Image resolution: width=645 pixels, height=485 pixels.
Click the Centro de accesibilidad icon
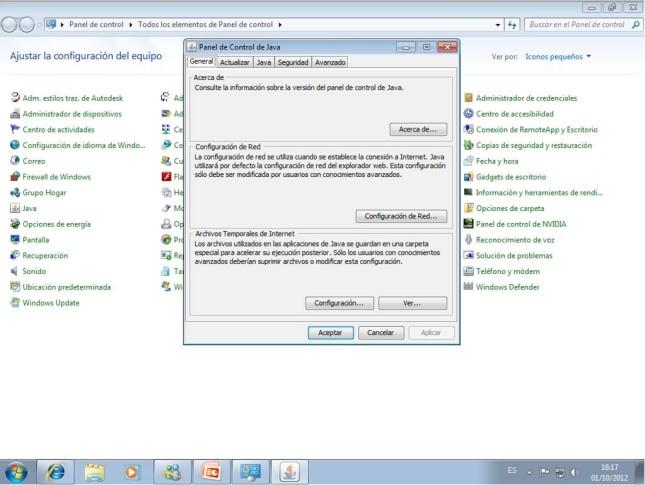(x=469, y=114)
